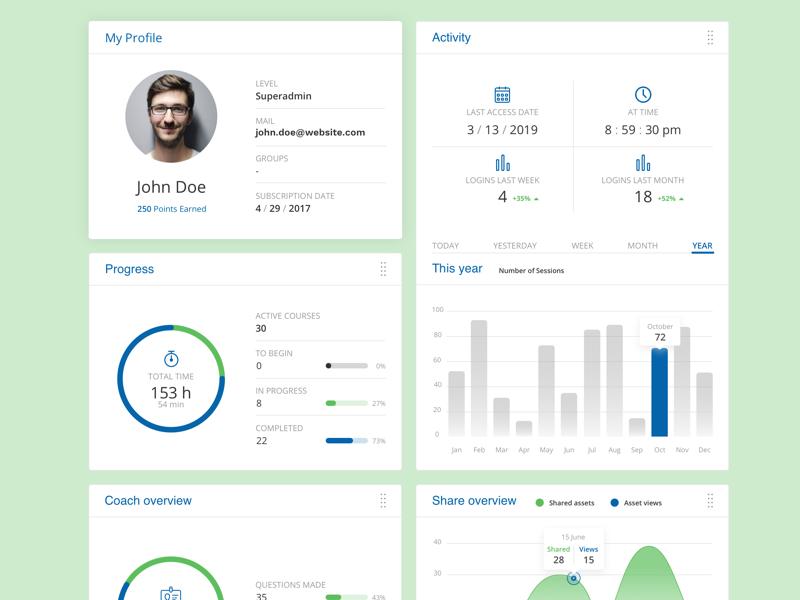The image size is (800, 600).
Task: Click the green up arrow next to +35%
Action: 536,199
